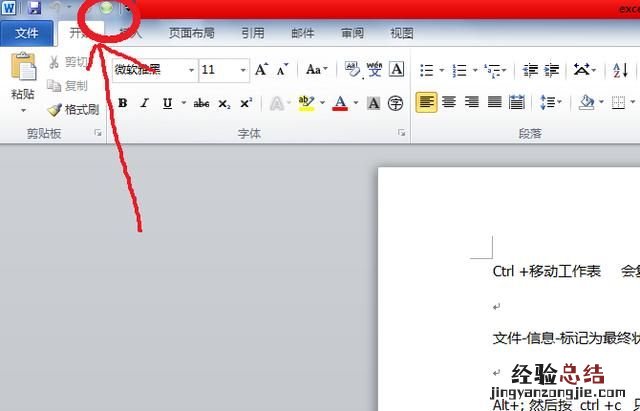This screenshot has width=640, height=411.
Task: Toggle subscript x₂ formatting
Action: 224,104
